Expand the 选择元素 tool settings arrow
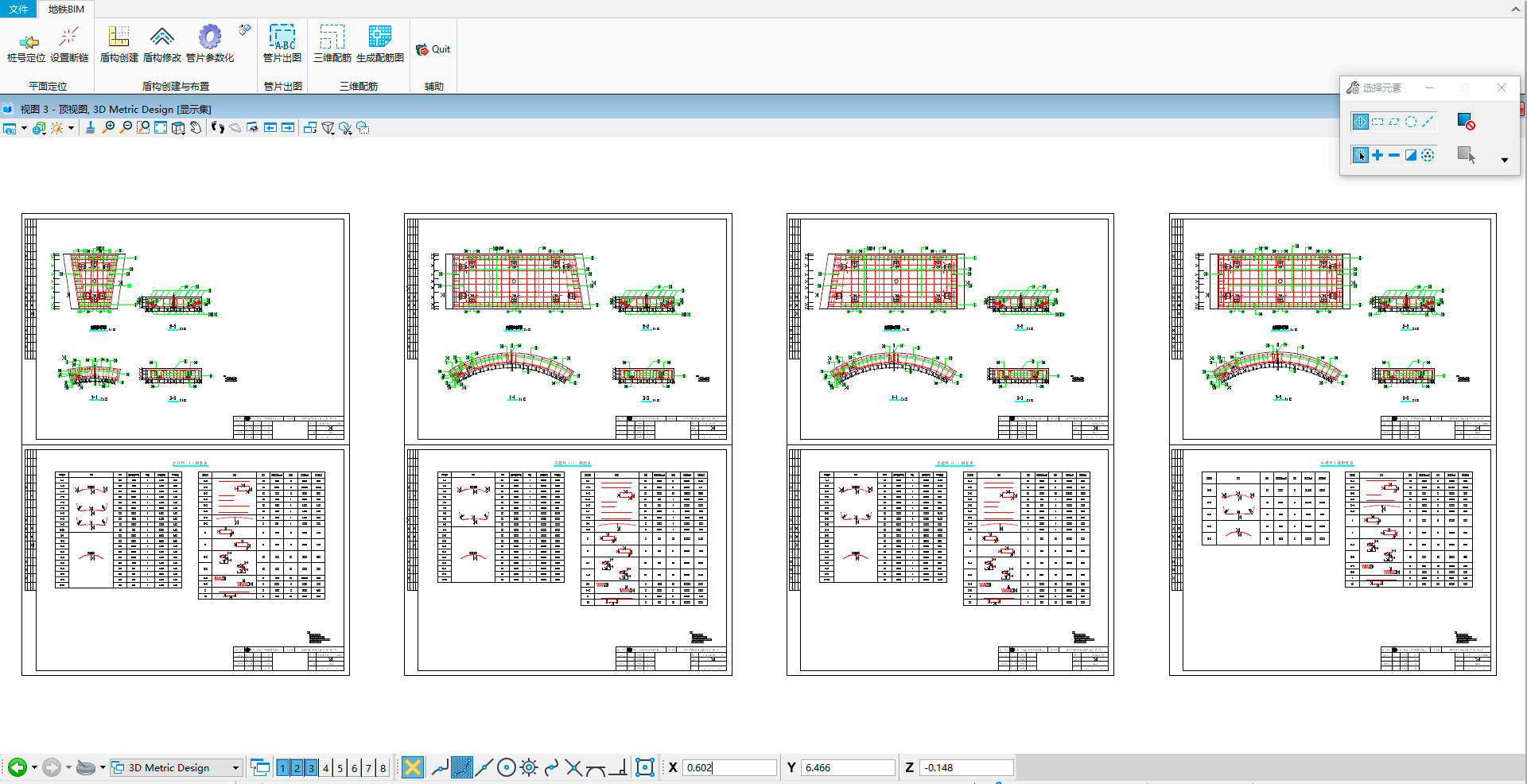 click(x=1504, y=161)
